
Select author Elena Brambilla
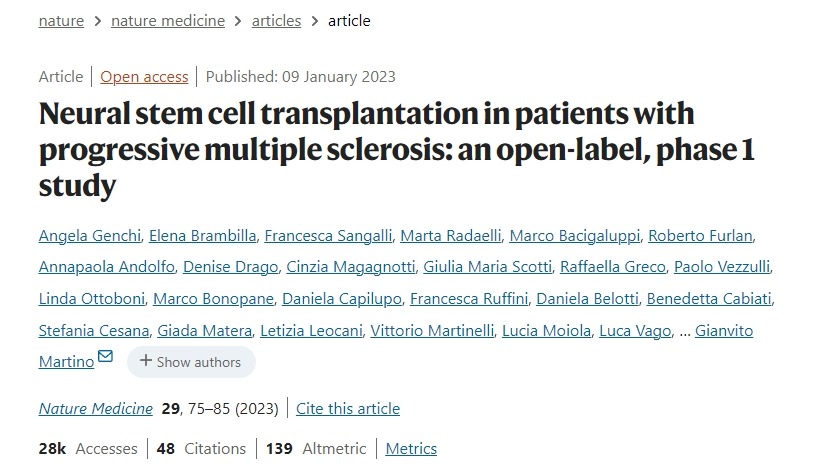(x=202, y=236)
